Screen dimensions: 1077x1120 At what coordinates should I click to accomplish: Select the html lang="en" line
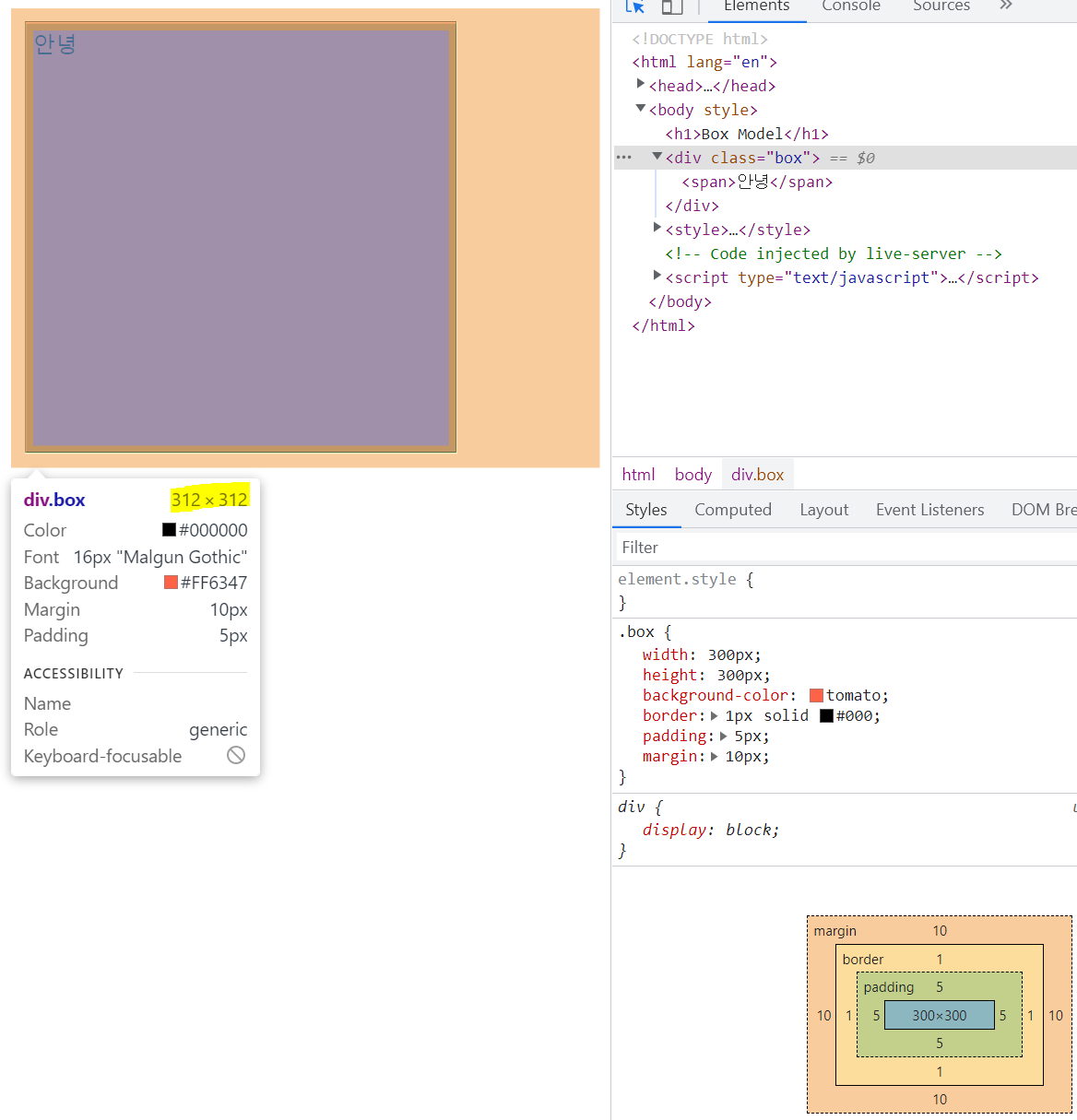704,62
